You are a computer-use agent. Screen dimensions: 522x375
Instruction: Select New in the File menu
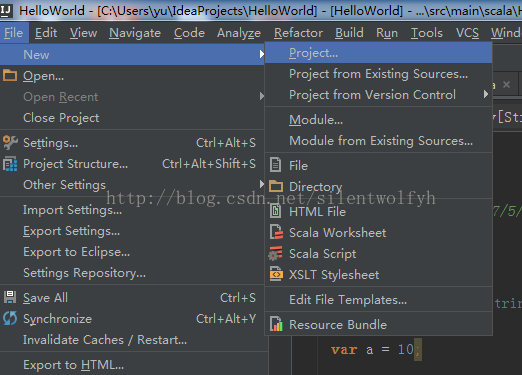point(132,54)
